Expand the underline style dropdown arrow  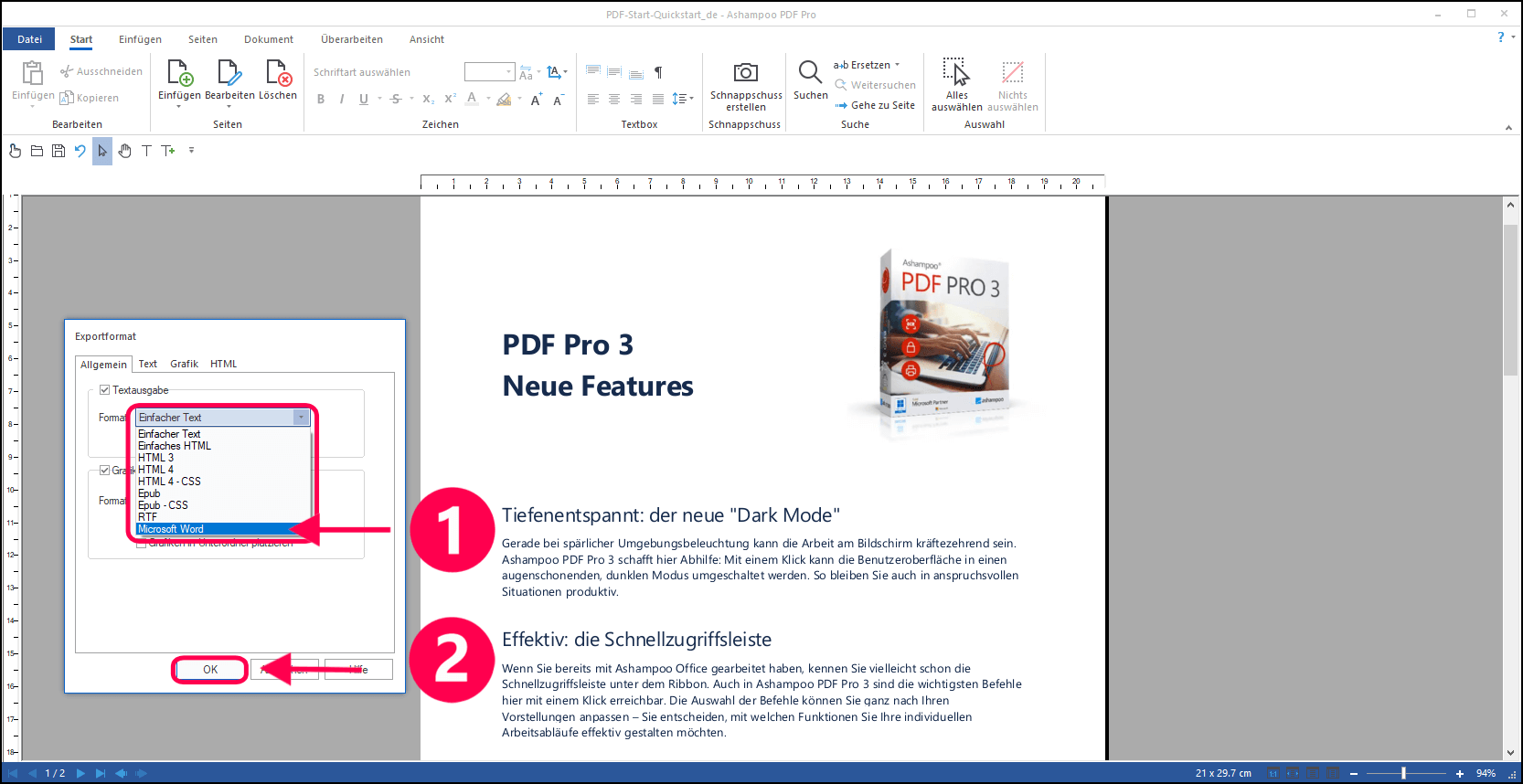click(379, 99)
